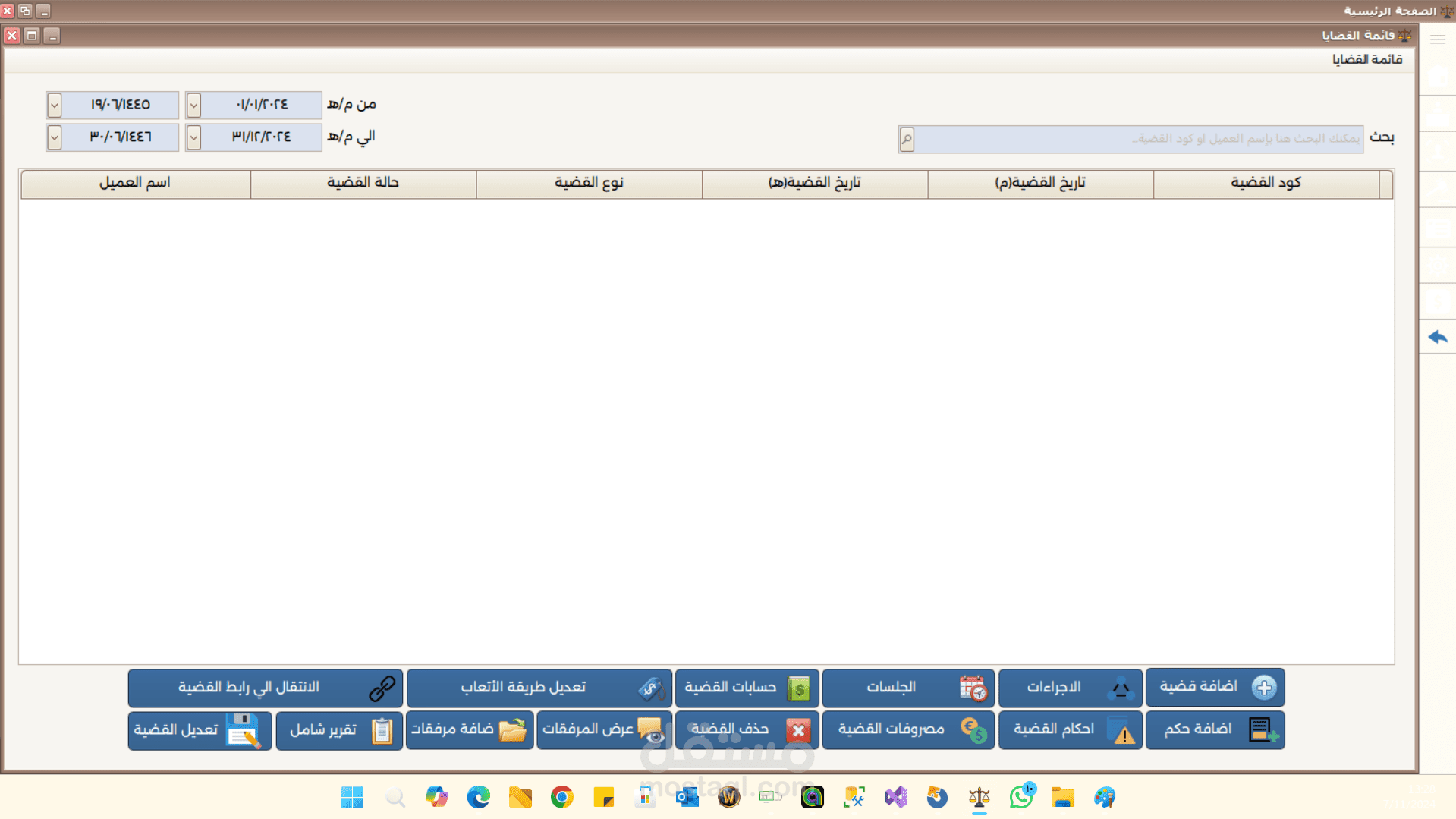Focus the case search input field

tap(1138, 139)
